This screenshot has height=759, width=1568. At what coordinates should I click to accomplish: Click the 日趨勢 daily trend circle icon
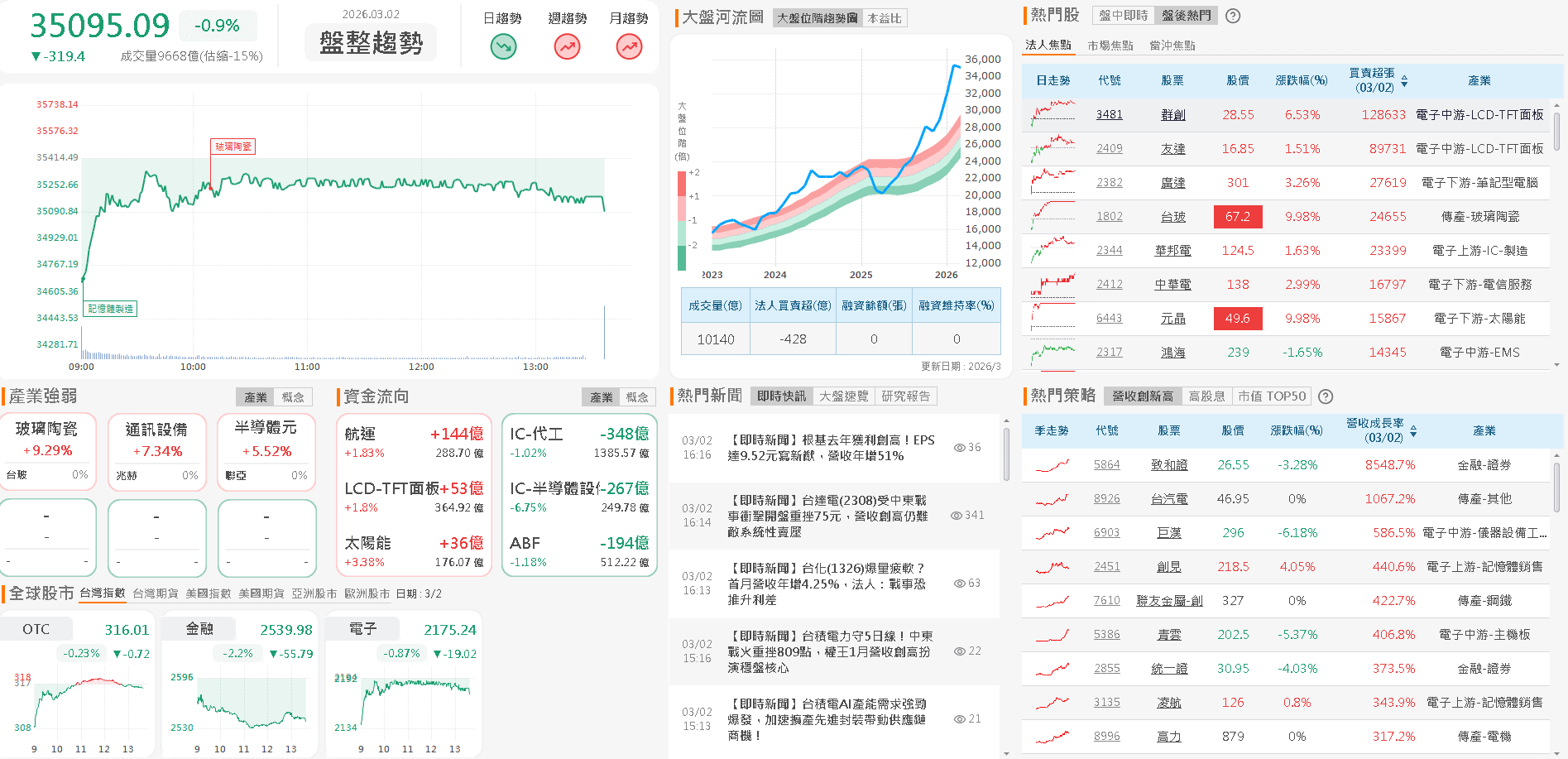(501, 47)
